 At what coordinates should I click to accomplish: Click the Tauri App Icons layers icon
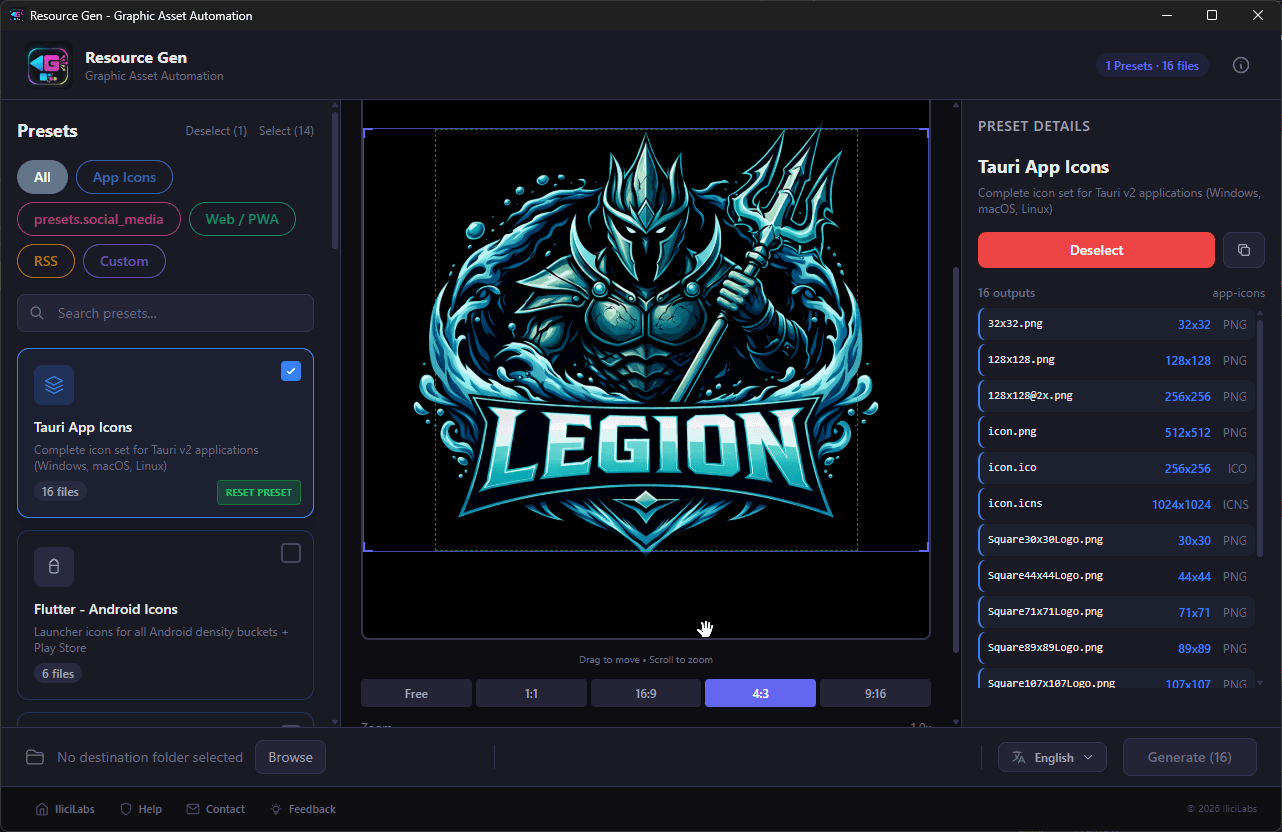point(53,384)
